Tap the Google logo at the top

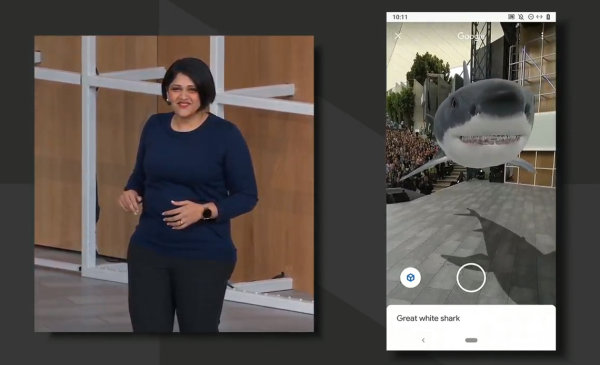(471, 36)
